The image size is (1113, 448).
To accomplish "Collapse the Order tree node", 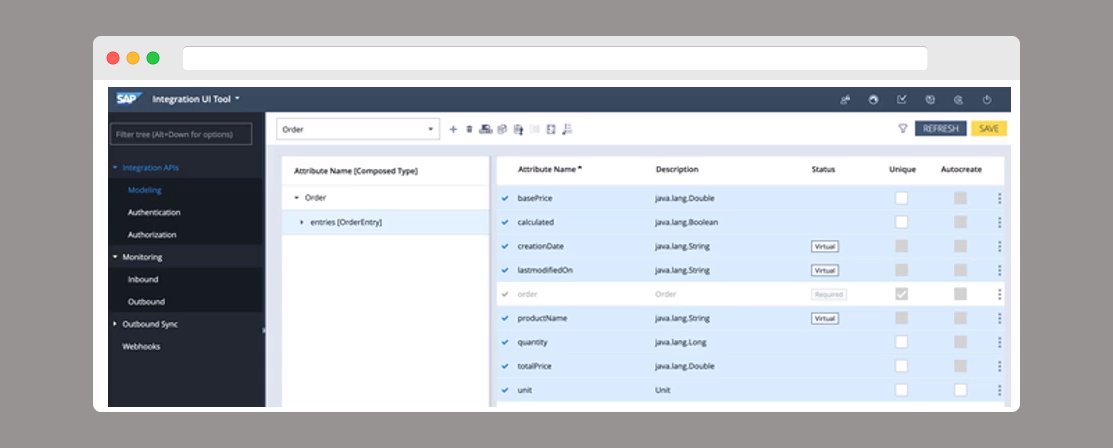I will coord(297,198).
